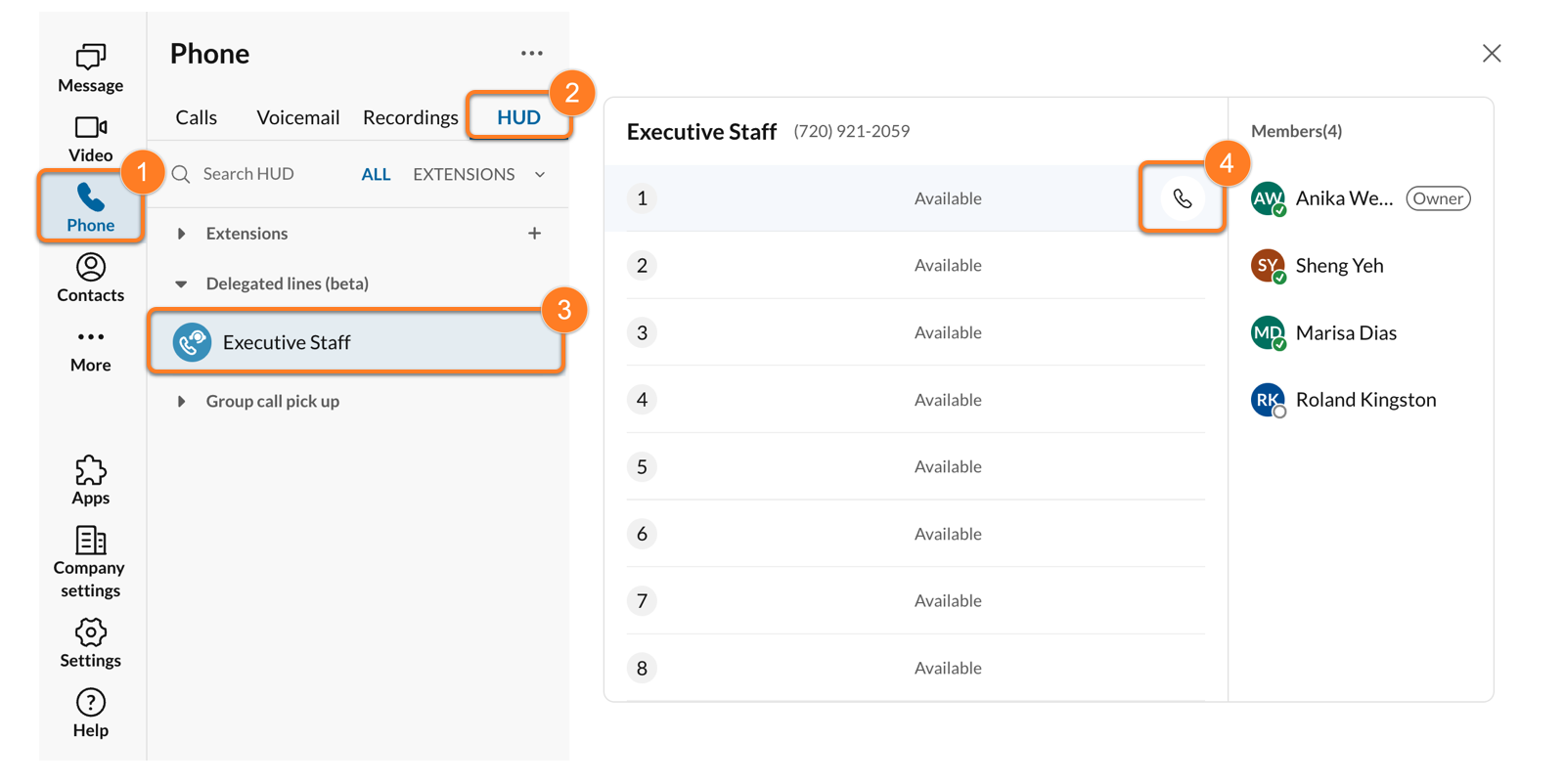
Task: Select the ALL filter
Action: pyautogui.click(x=376, y=175)
